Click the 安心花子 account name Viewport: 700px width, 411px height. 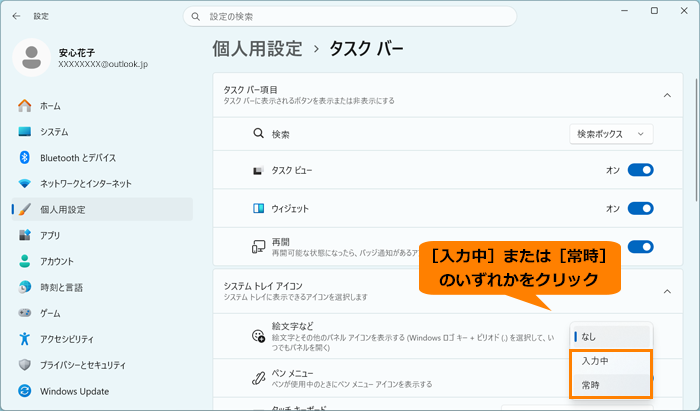(x=77, y=53)
